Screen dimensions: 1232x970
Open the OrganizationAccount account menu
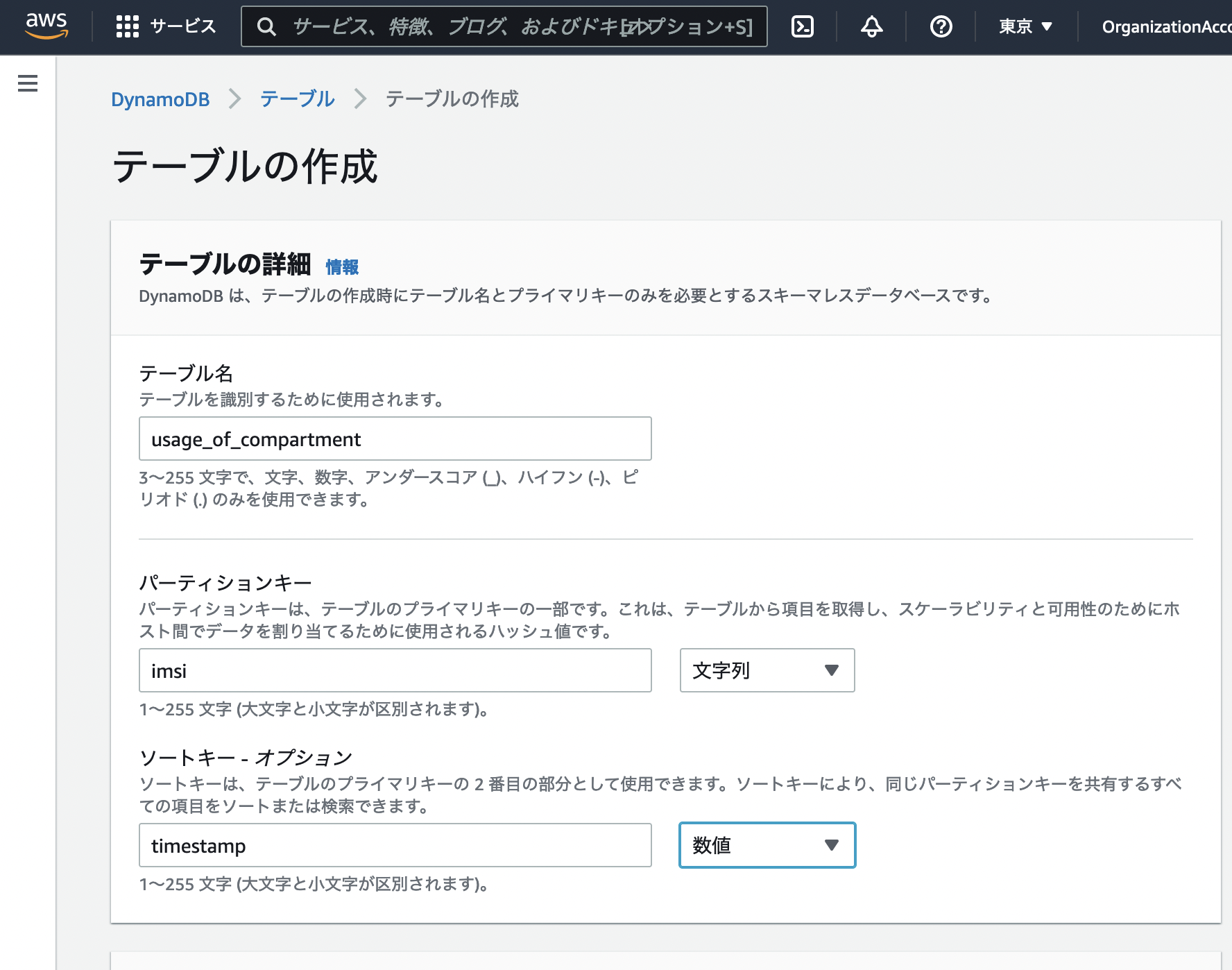coord(1172,27)
